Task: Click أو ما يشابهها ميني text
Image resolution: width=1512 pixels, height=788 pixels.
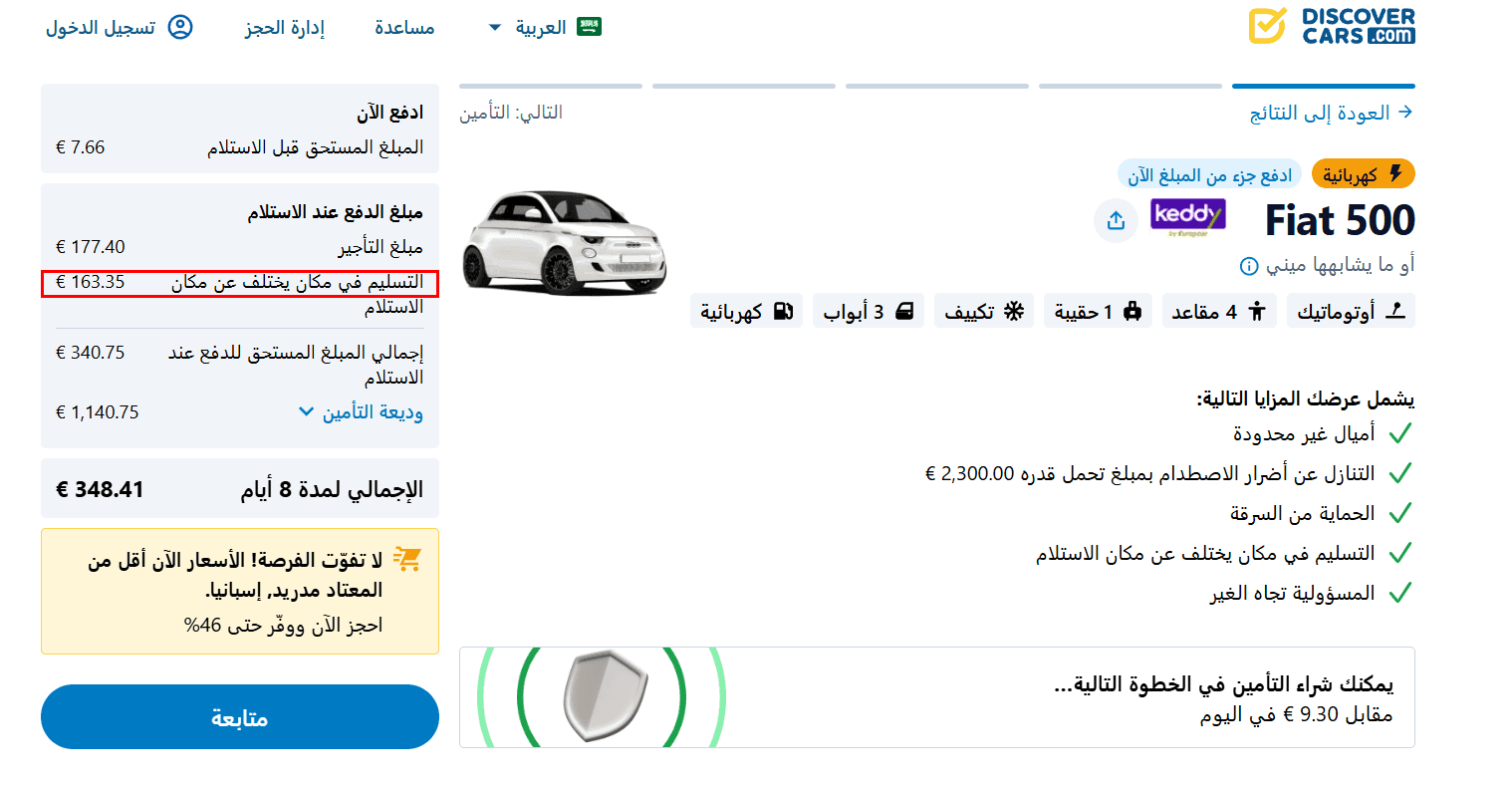Action: tap(1340, 265)
